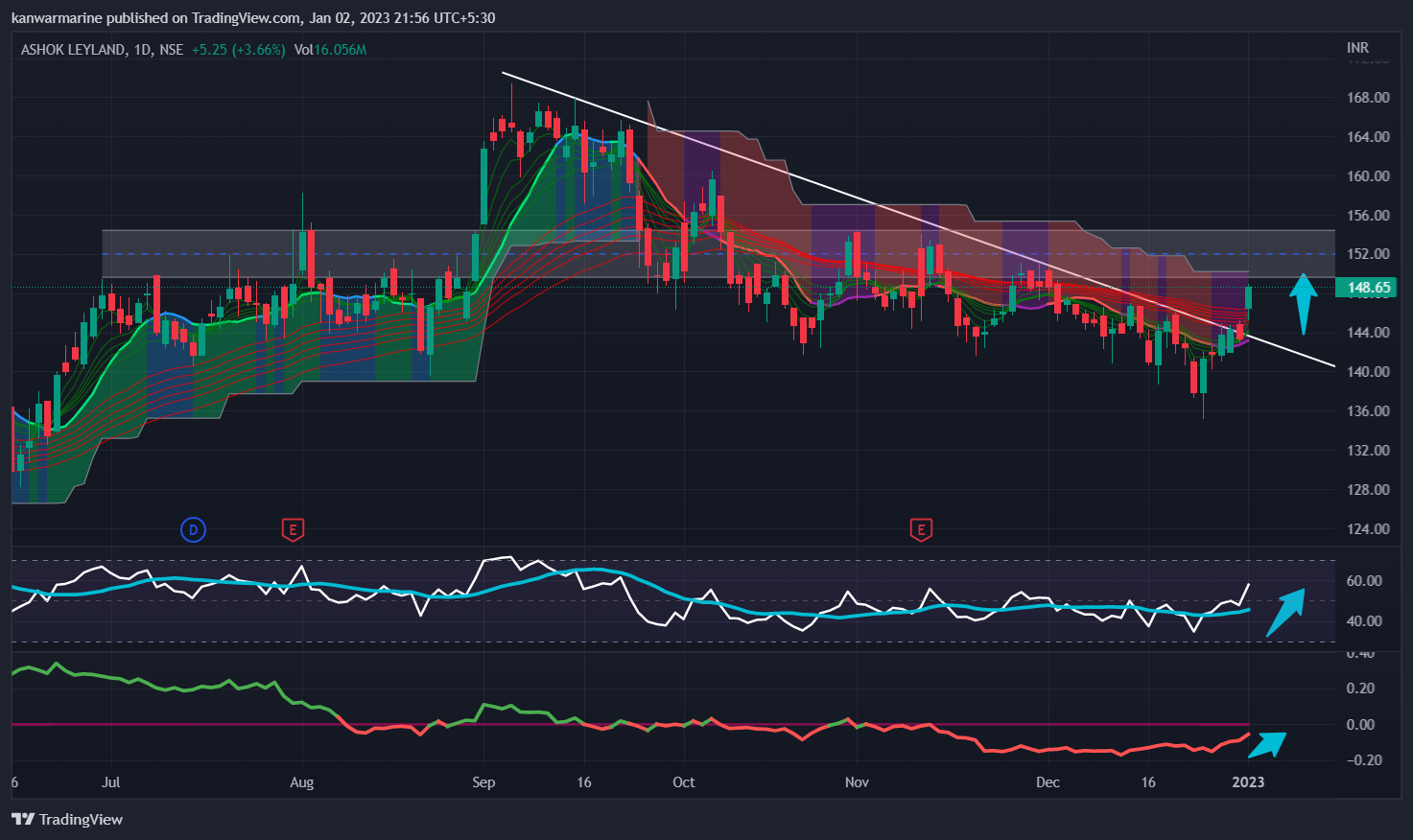The image size is (1413, 840).
Task: Click the 164.00 price axis label
Action: pyautogui.click(x=1368, y=136)
